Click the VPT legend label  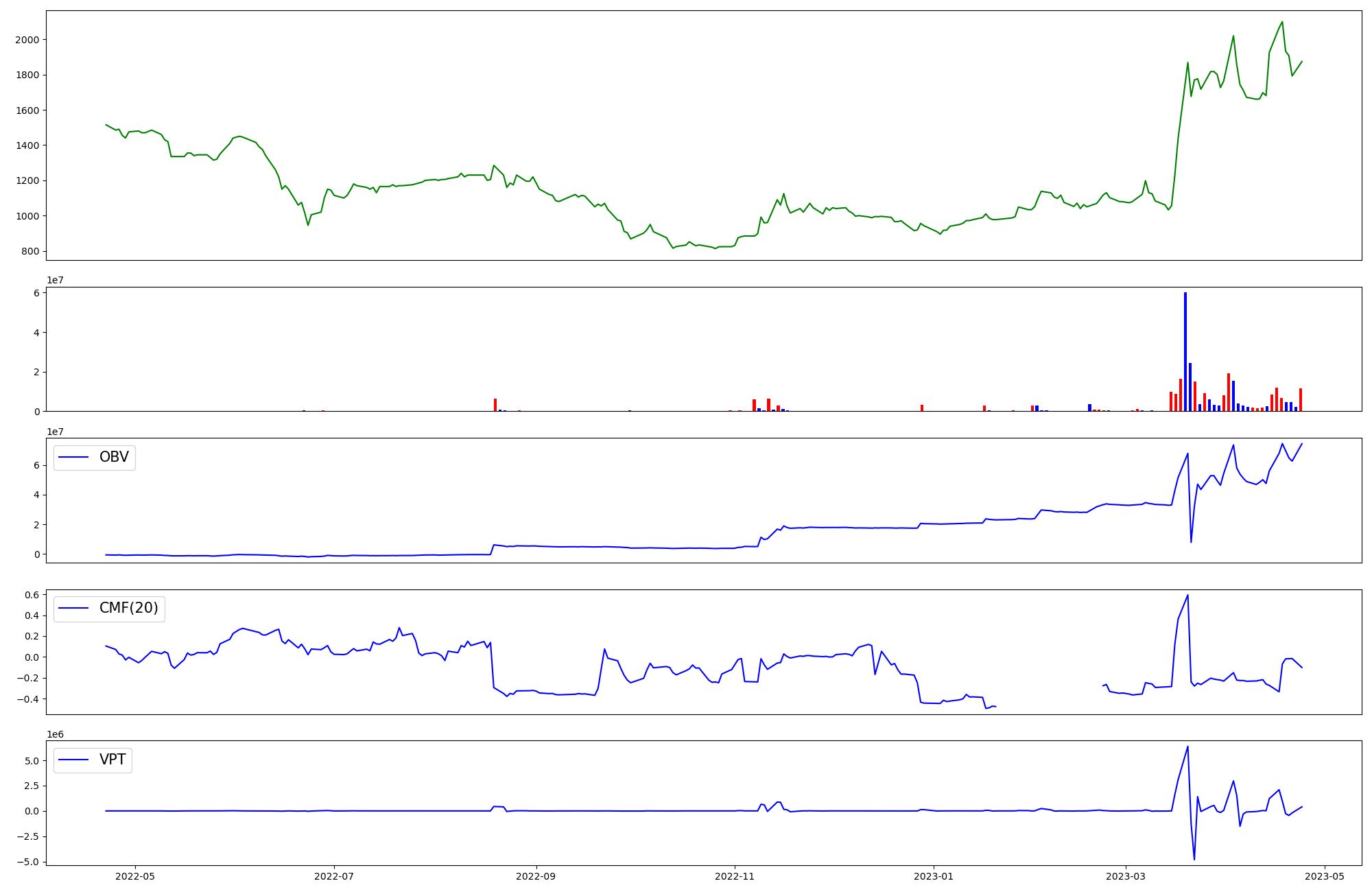tap(113, 760)
